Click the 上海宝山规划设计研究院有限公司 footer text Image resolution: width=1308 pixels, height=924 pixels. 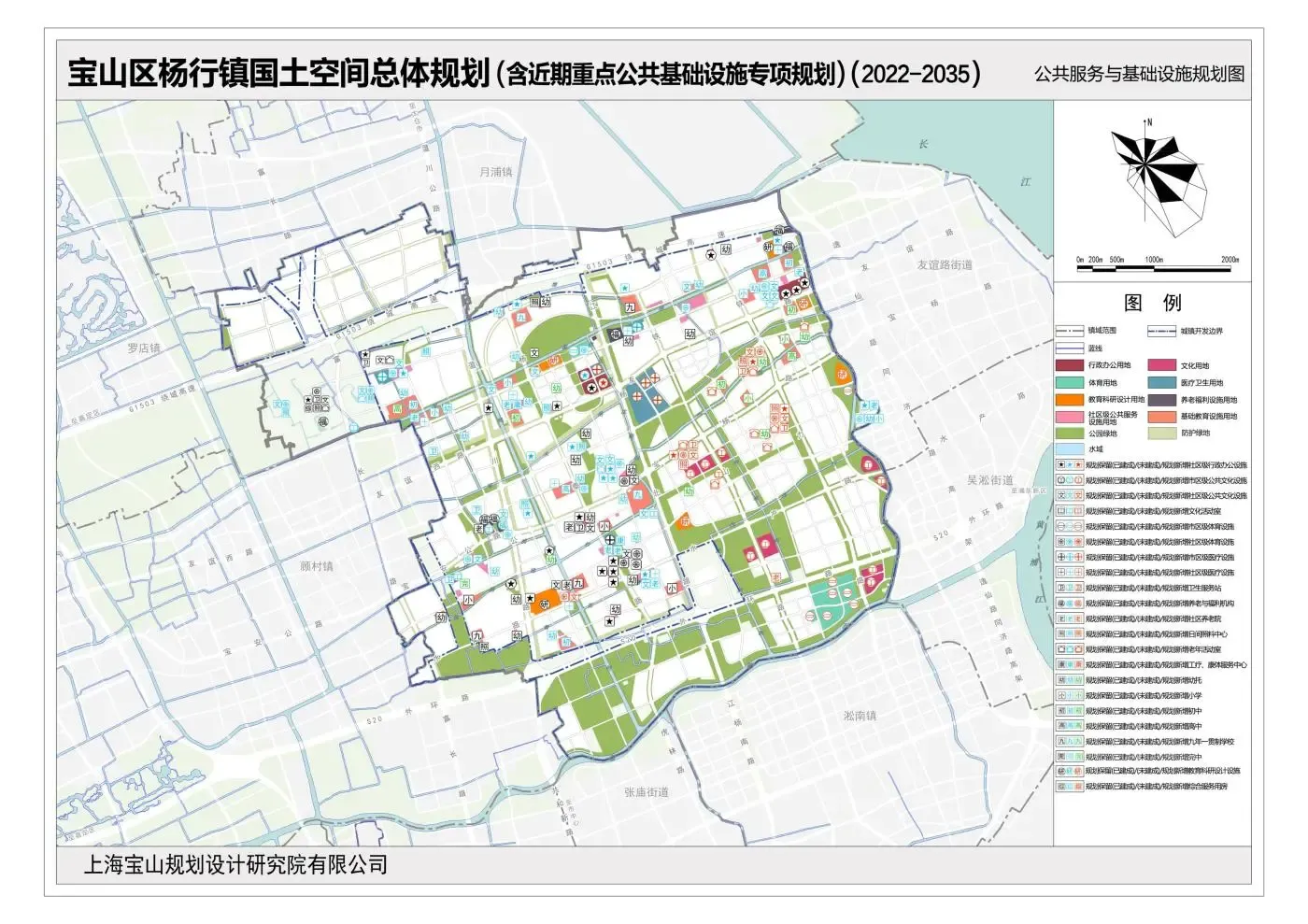(235, 865)
